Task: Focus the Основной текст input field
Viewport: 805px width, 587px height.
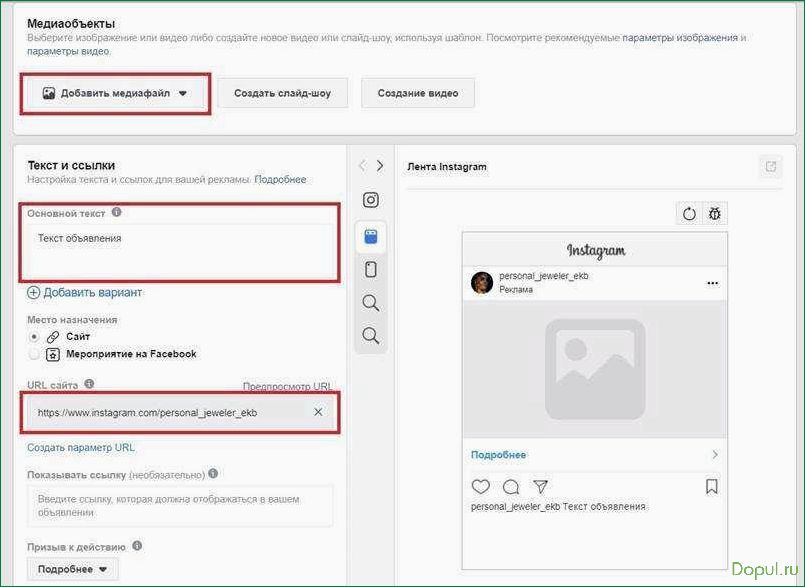Action: point(180,250)
